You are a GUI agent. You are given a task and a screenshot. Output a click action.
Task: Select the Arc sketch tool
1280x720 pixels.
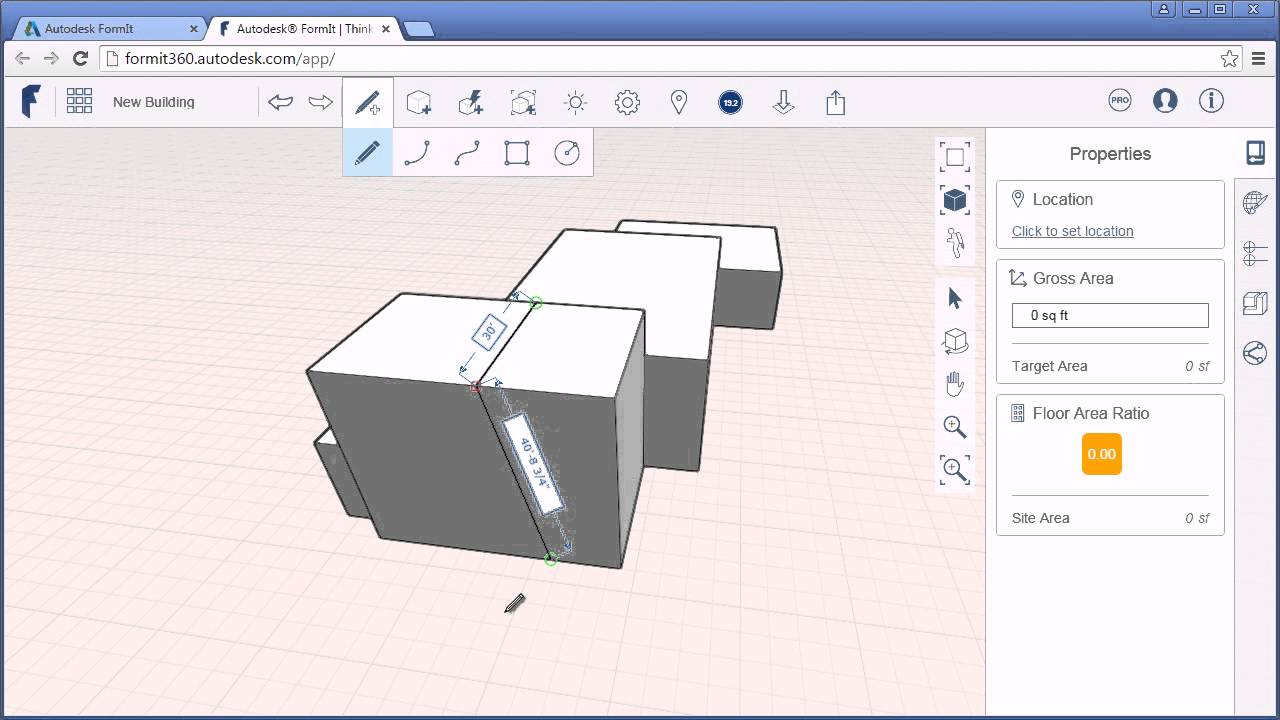click(x=417, y=152)
